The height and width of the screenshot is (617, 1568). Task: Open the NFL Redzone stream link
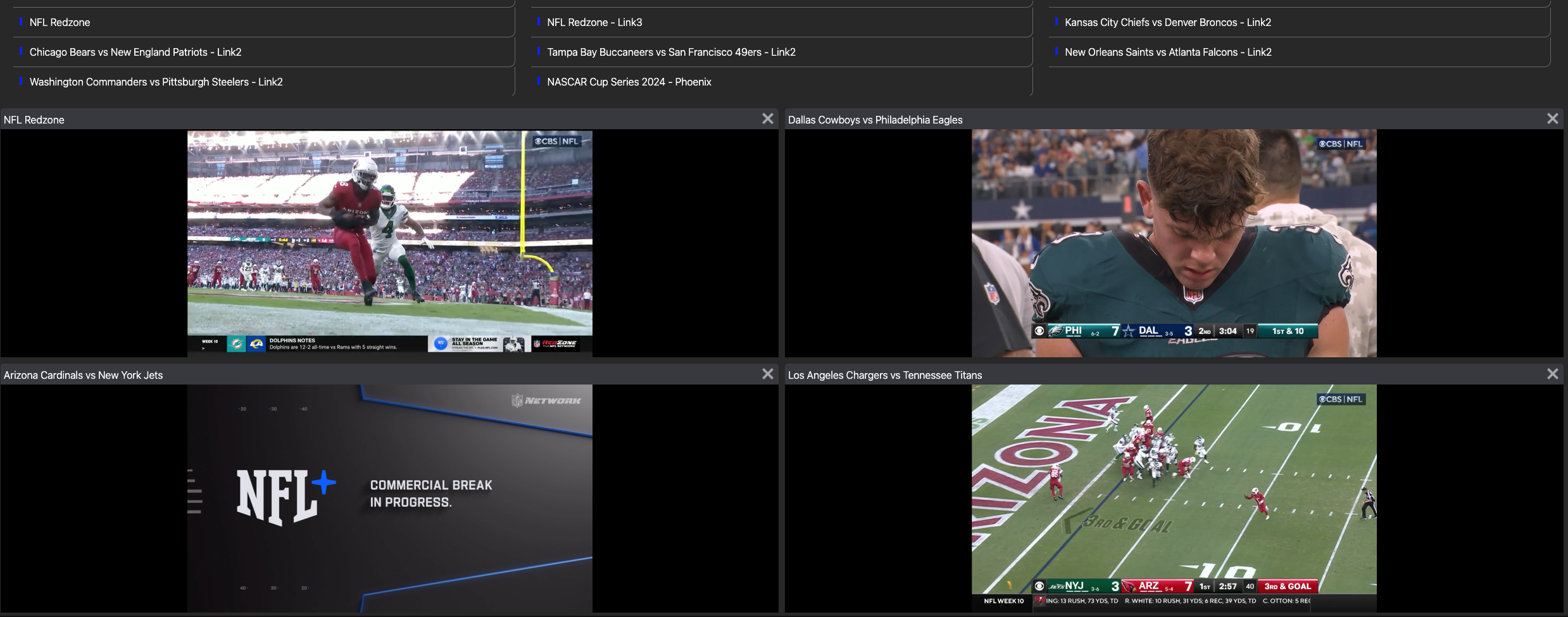[x=60, y=22]
